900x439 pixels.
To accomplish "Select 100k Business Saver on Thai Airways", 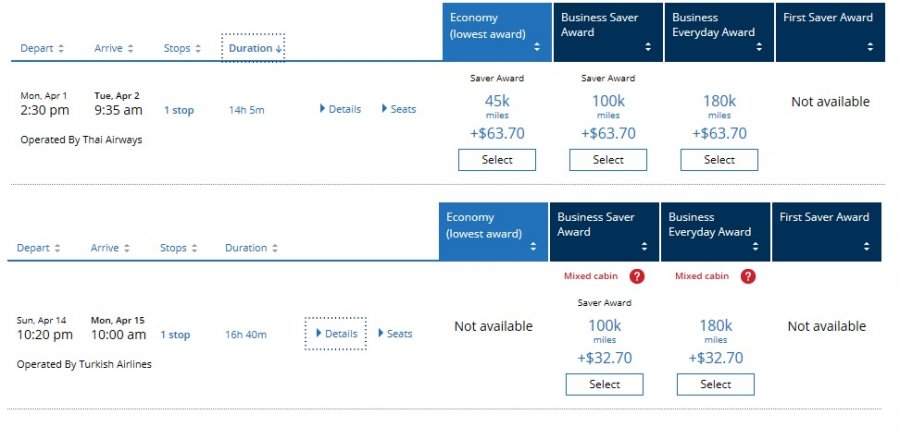I will click(x=608, y=160).
